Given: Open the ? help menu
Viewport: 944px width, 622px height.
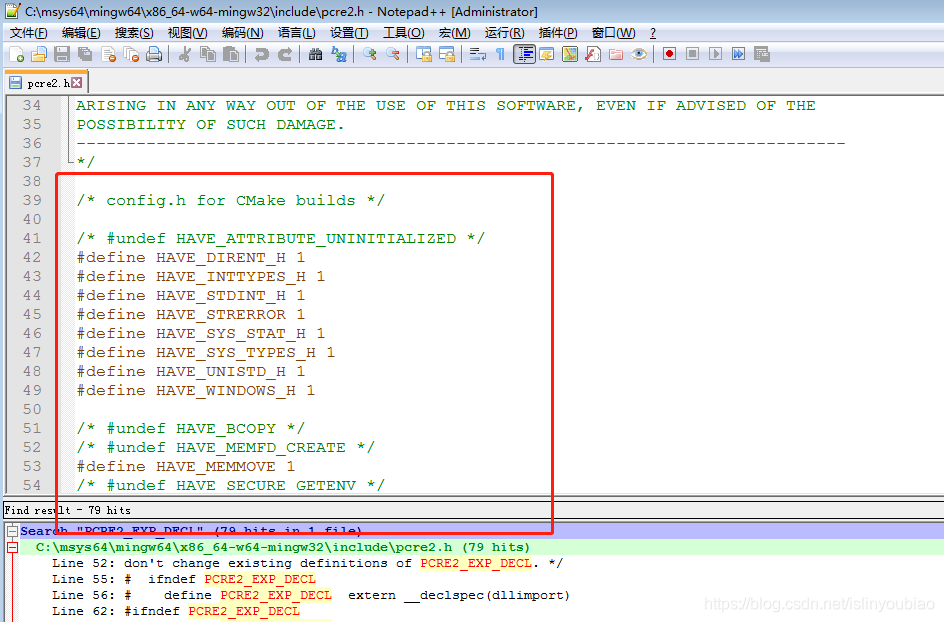Looking at the screenshot, I should pyautogui.click(x=653, y=33).
